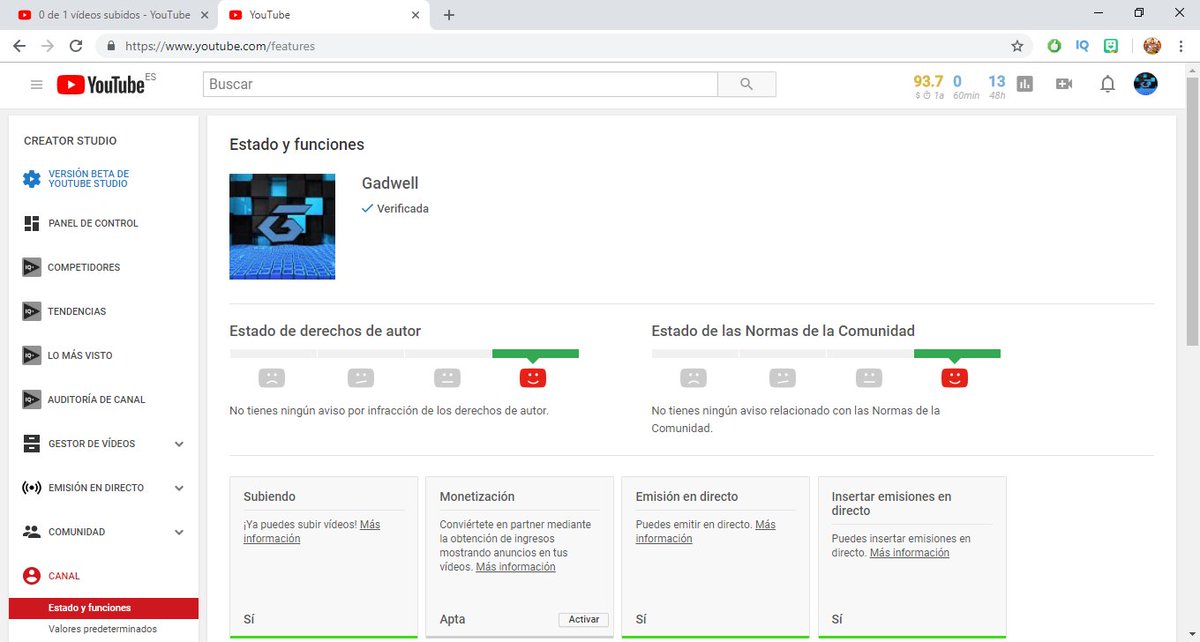Click the happy face under Normas de la Comunidad

click(955, 377)
